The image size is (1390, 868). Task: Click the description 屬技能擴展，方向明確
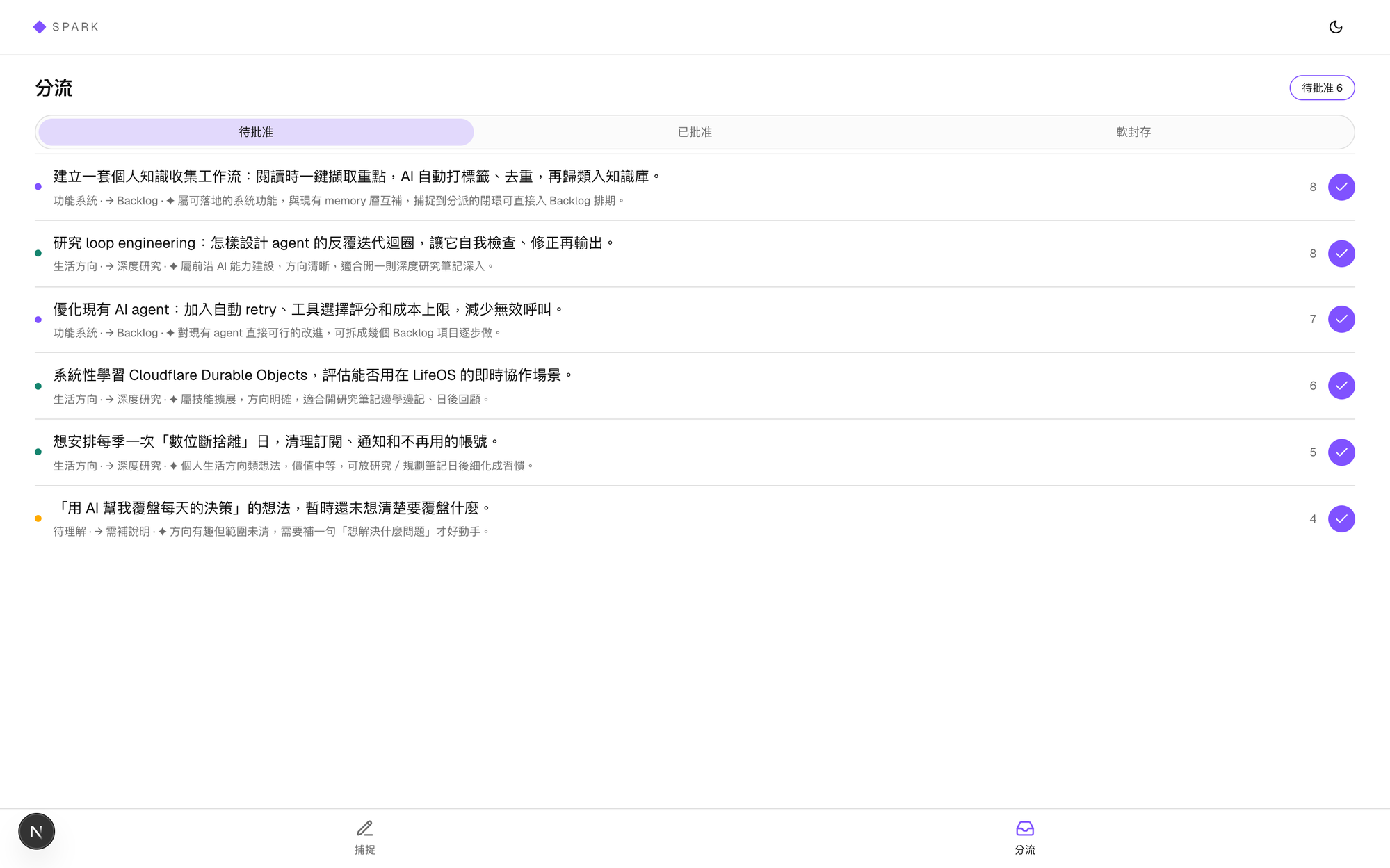(272, 400)
